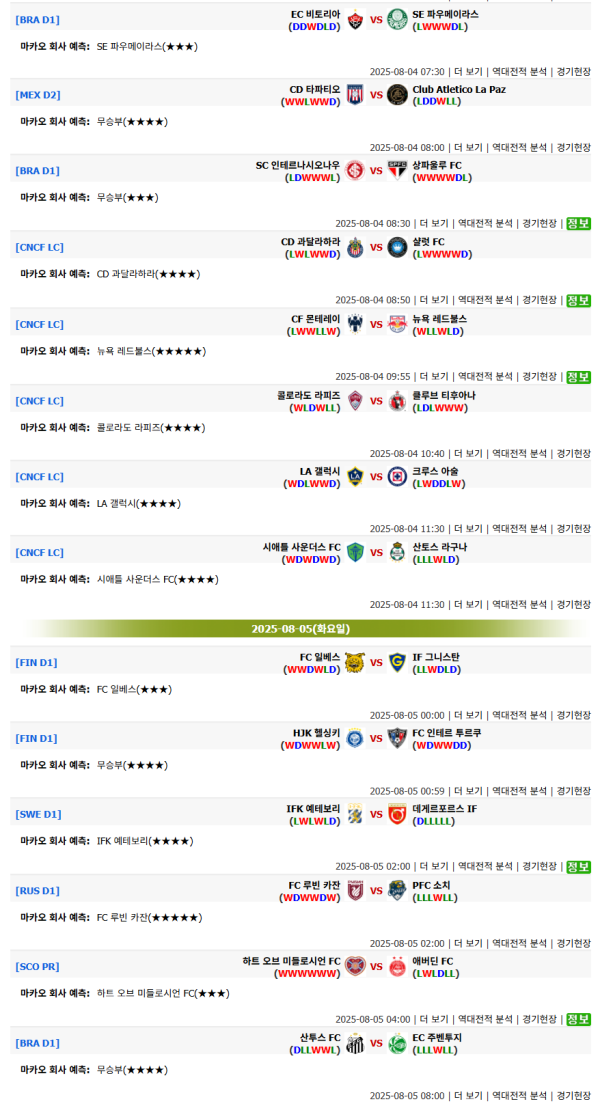Click the 애버딘 FC team crest

(397, 966)
